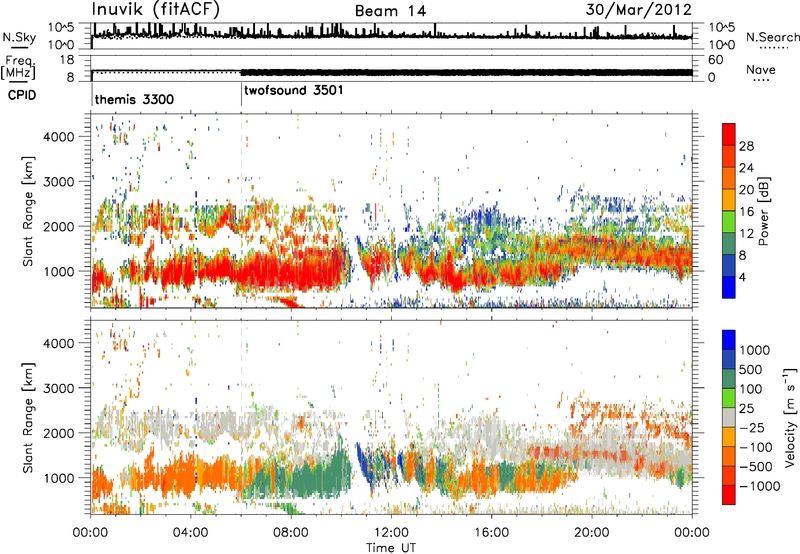Image resolution: width=800 pixels, height=554 pixels.
Task: Click the '4' tick on Power colorbar
Action: (x=743, y=277)
